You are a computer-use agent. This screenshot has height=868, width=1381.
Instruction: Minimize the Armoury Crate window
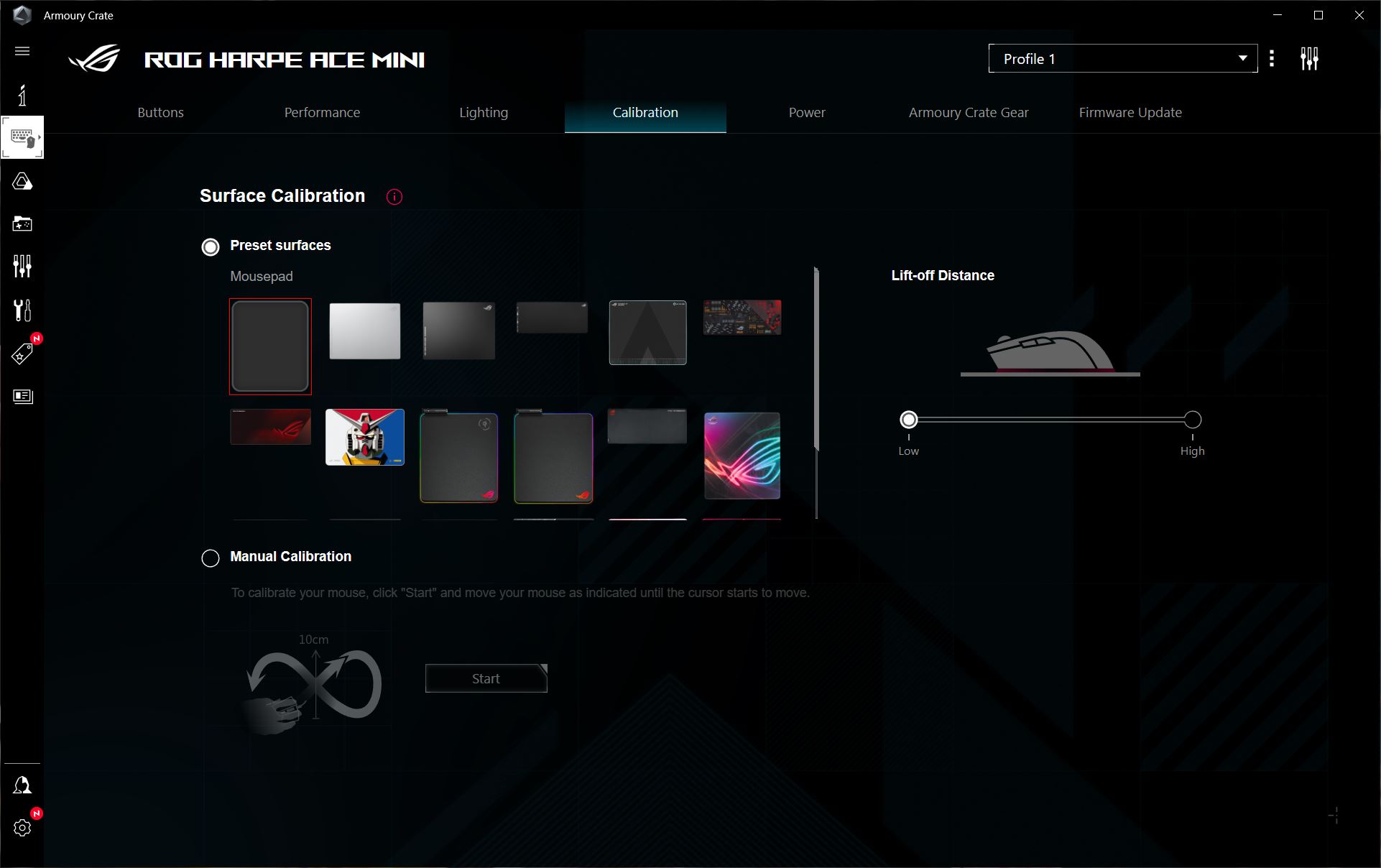tap(1278, 15)
